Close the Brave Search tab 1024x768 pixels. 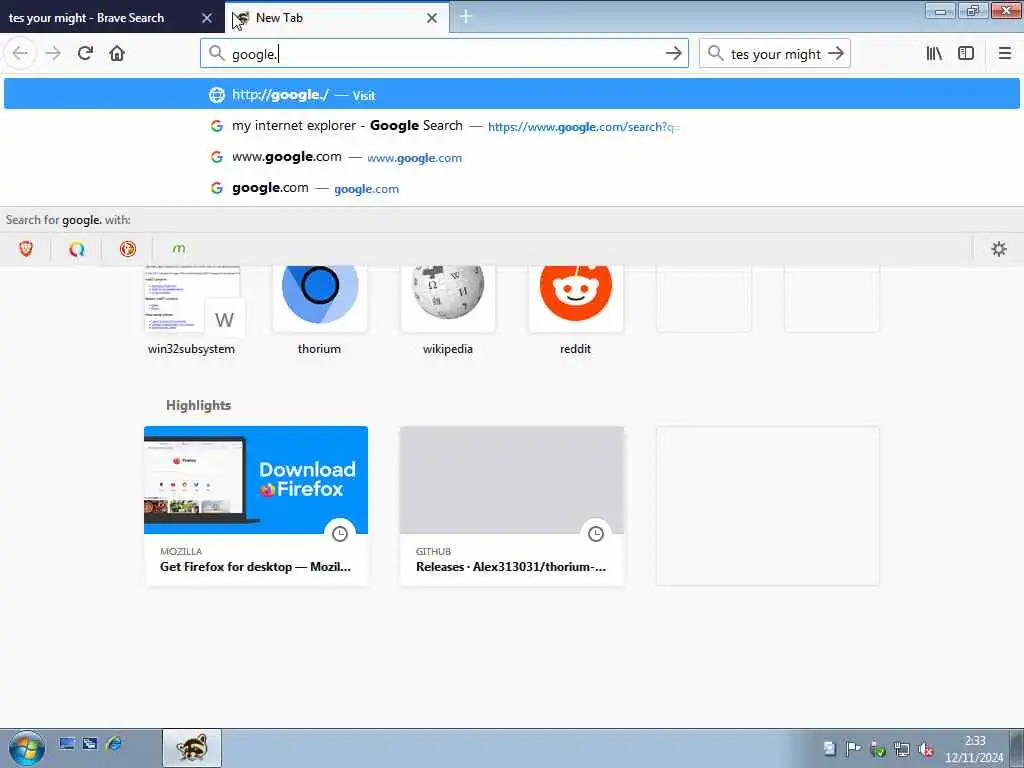coord(207,18)
